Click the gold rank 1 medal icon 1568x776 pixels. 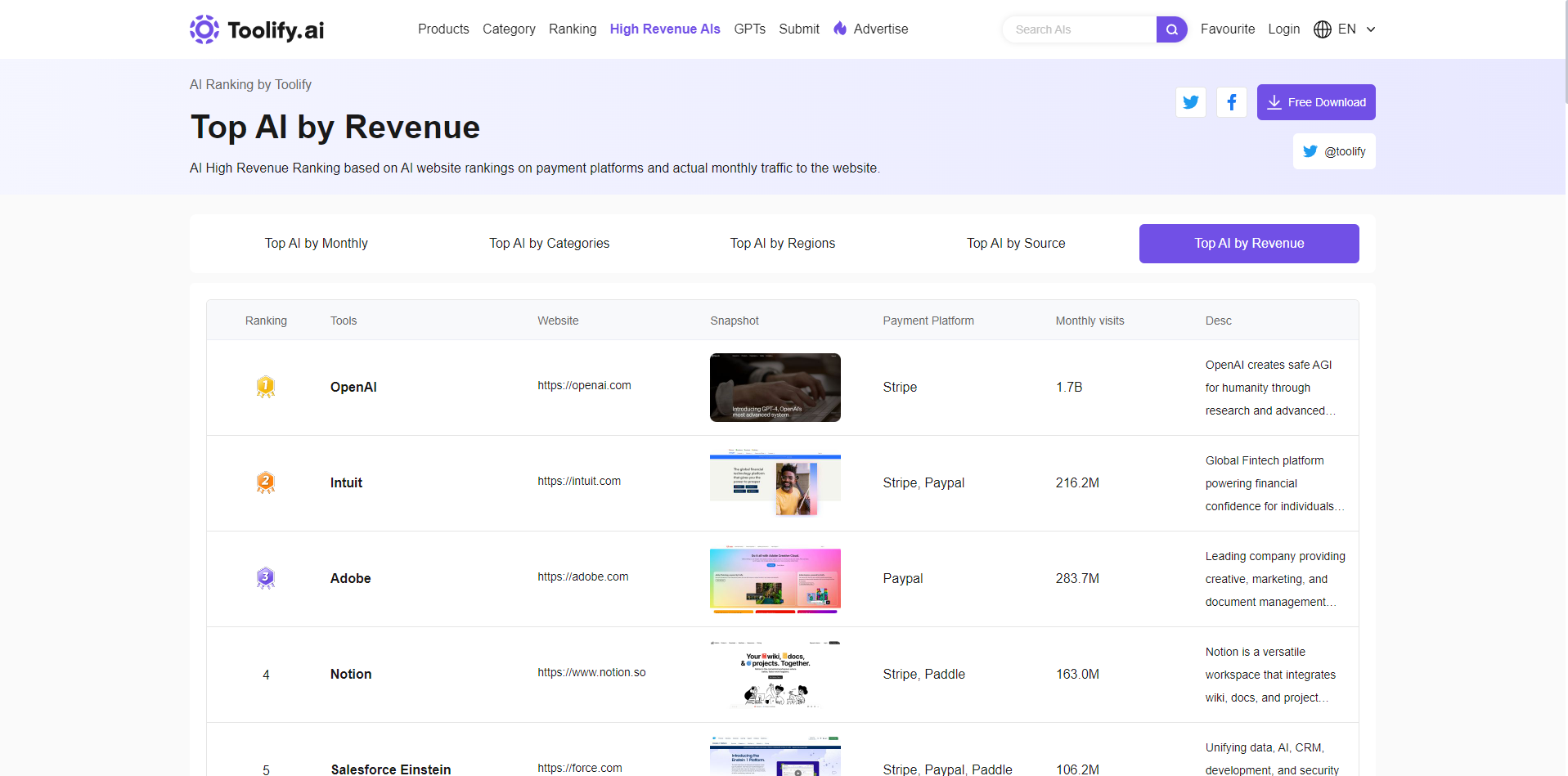266,387
